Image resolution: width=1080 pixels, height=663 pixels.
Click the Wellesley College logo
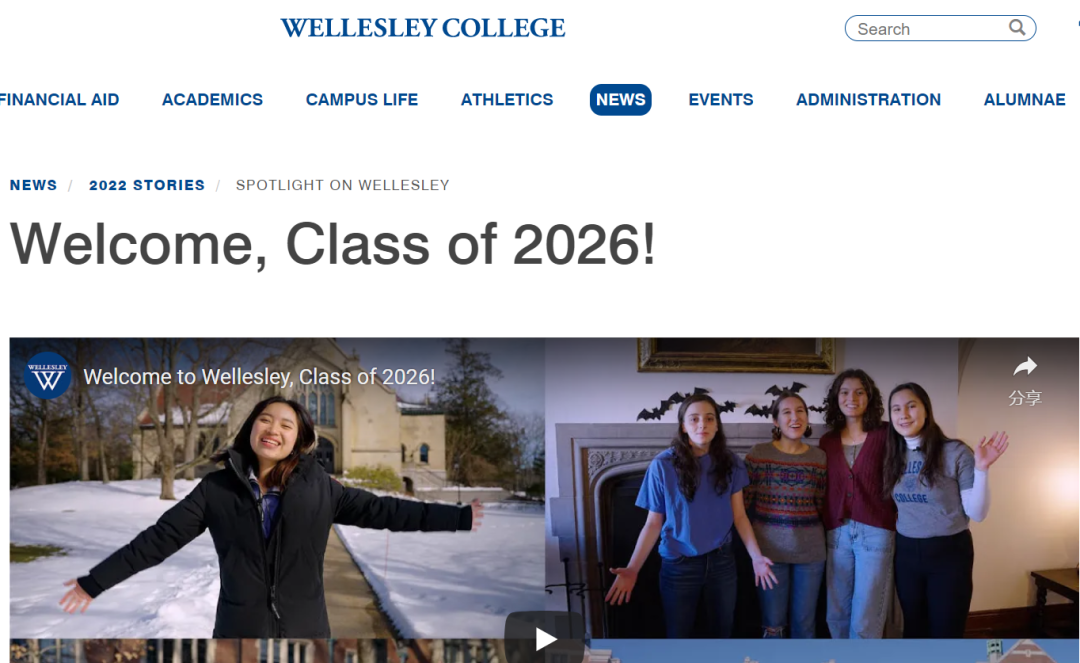422,28
